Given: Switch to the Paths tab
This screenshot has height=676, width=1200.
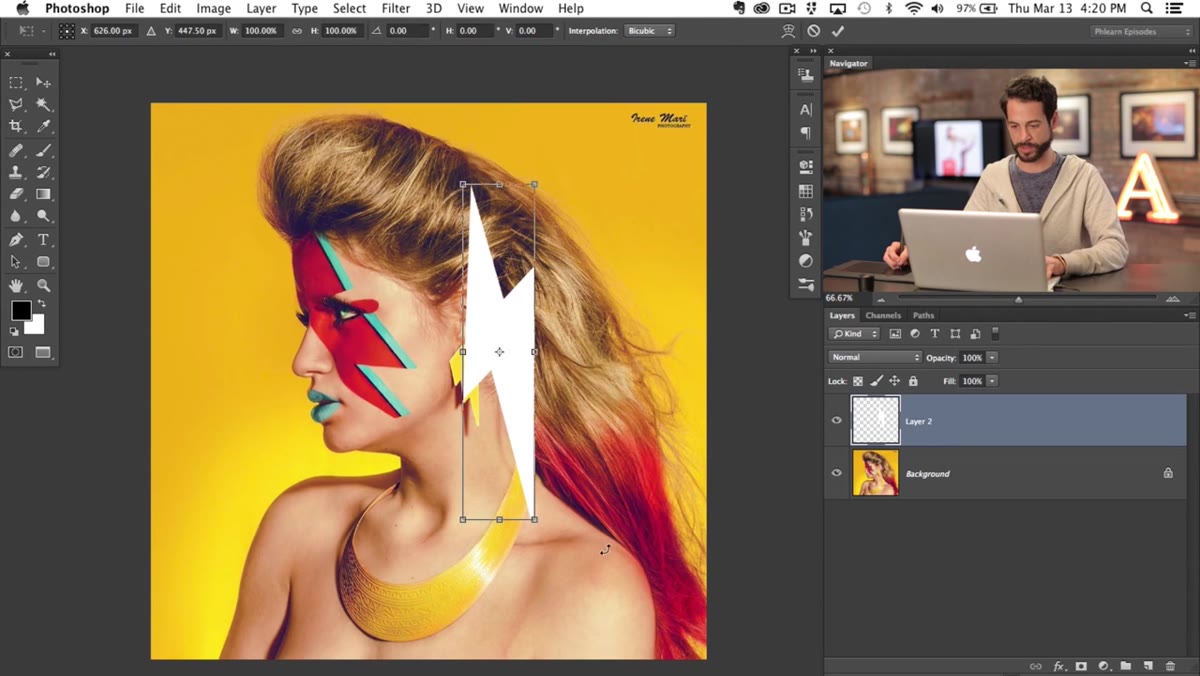Looking at the screenshot, I should click(923, 315).
